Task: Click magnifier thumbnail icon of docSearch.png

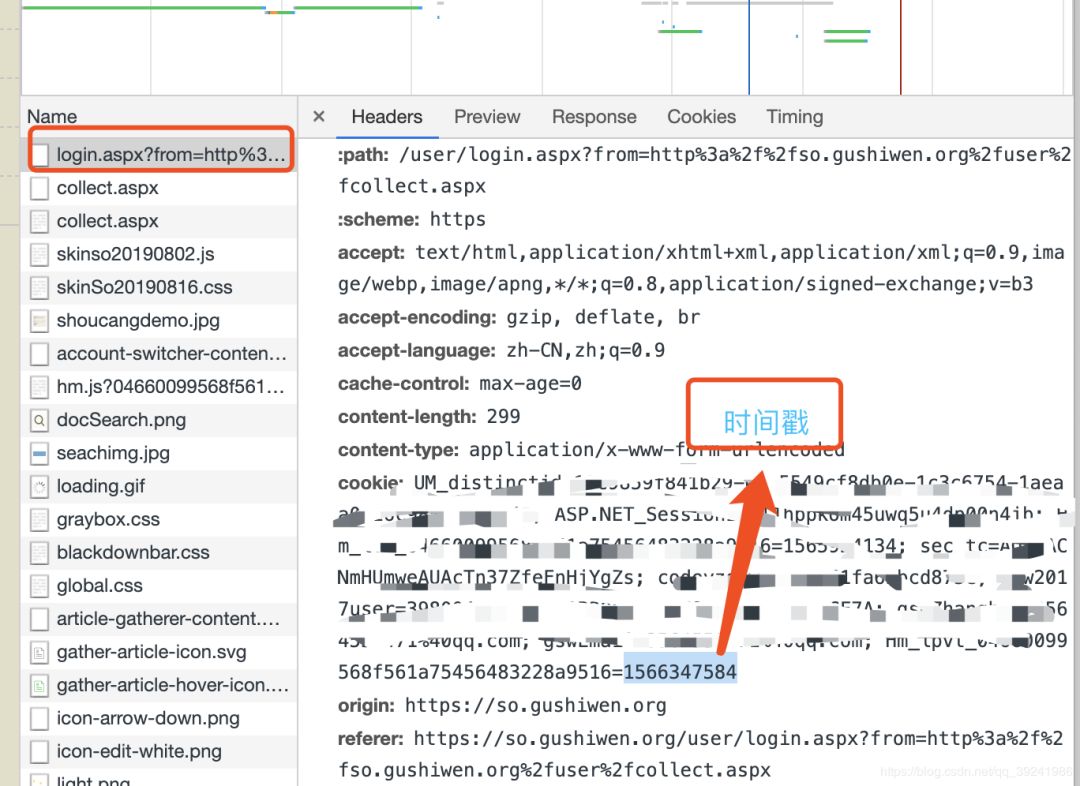Action: 40,420
